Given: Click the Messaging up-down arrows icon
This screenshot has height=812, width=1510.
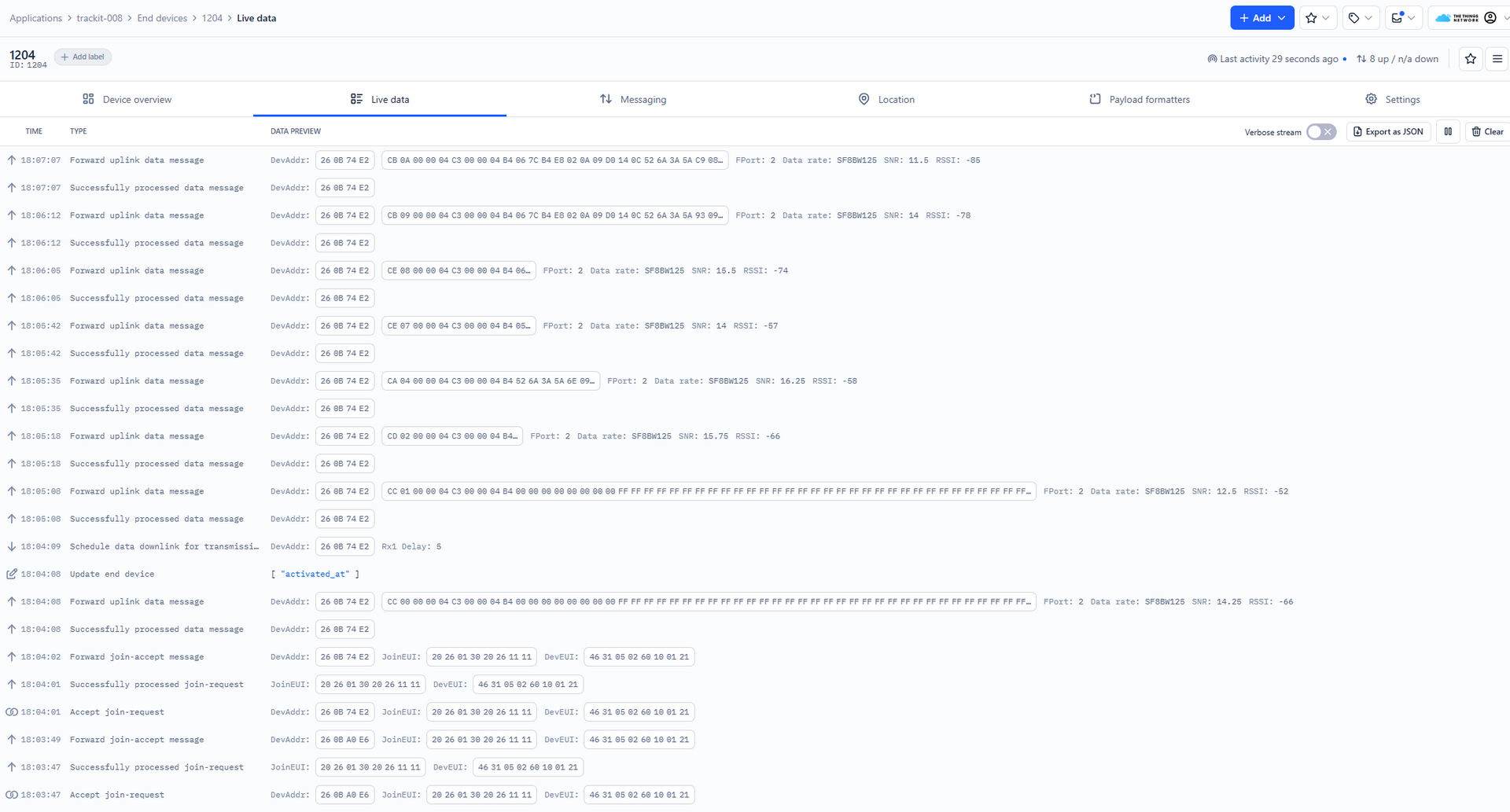Looking at the screenshot, I should 606,99.
